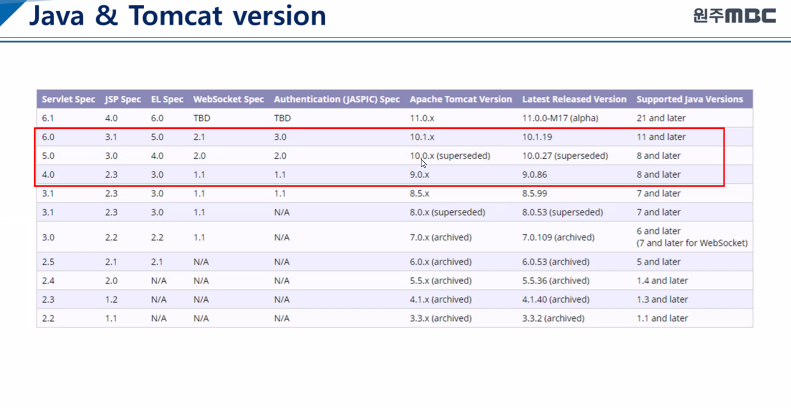Click '7 and later' in the 8.5.x row

tap(658, 193)
